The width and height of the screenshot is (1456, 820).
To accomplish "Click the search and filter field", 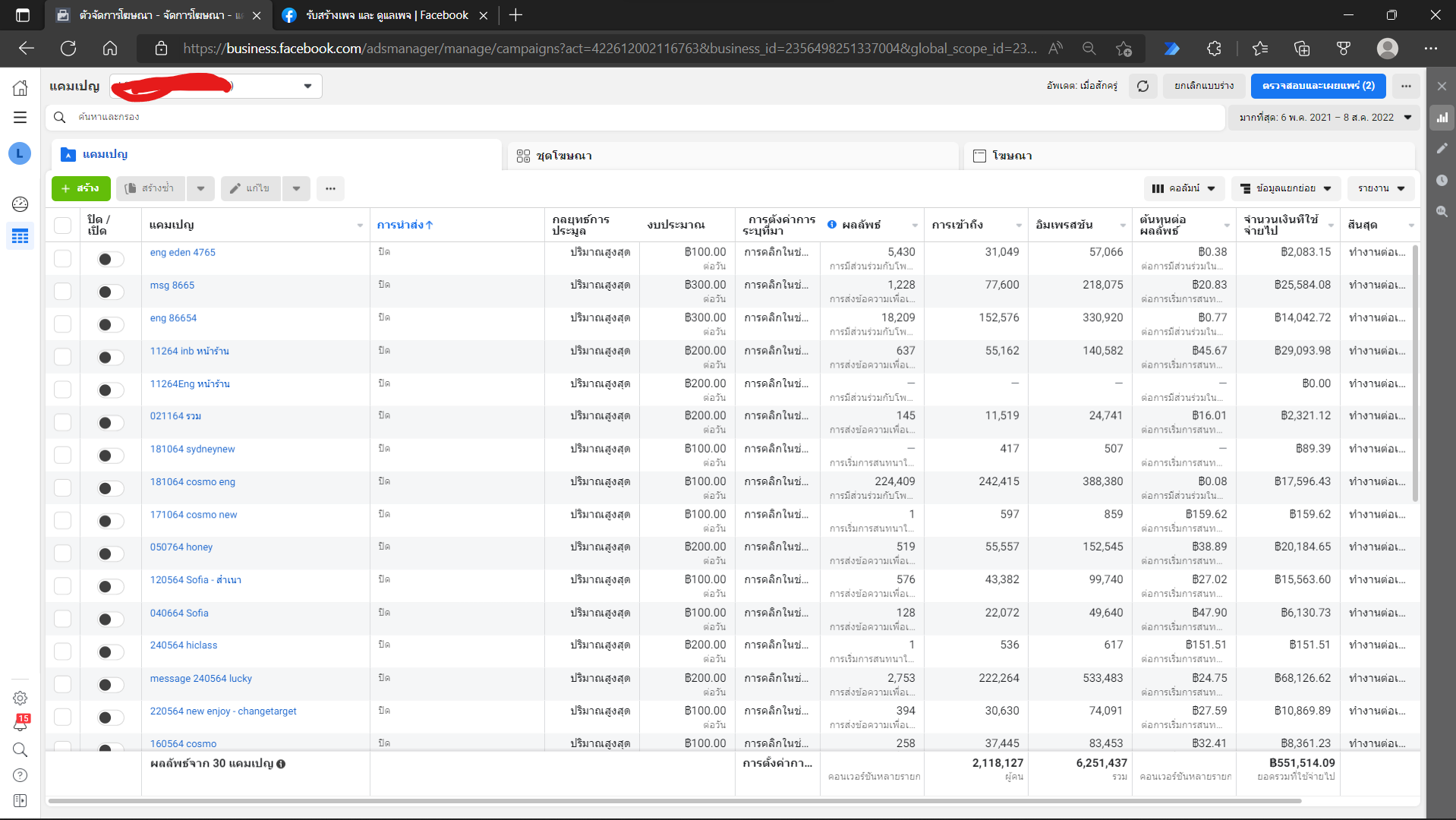I will pos(635,118).
